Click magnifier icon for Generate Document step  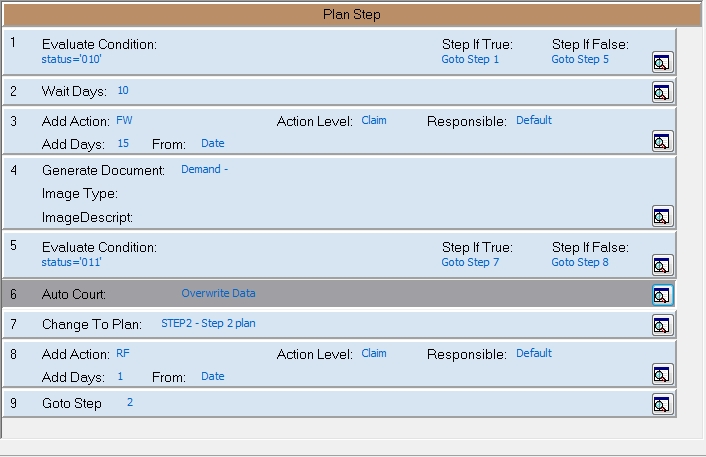point(661,216)
